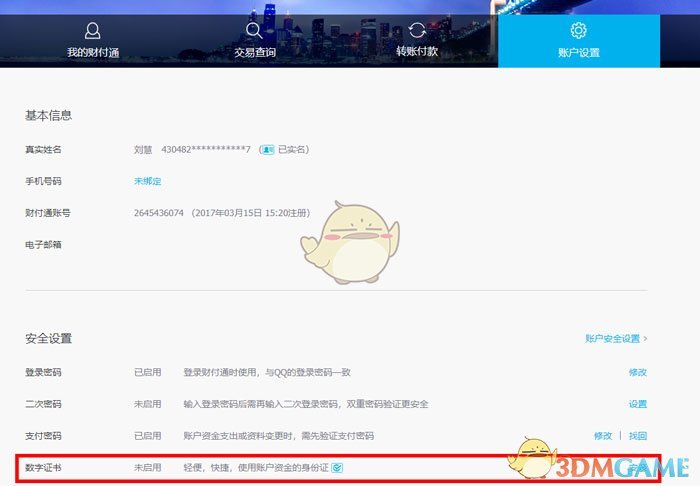Click the 登录密码 label
This screenshot has height=486, width=700.
[x=43, y=372]
